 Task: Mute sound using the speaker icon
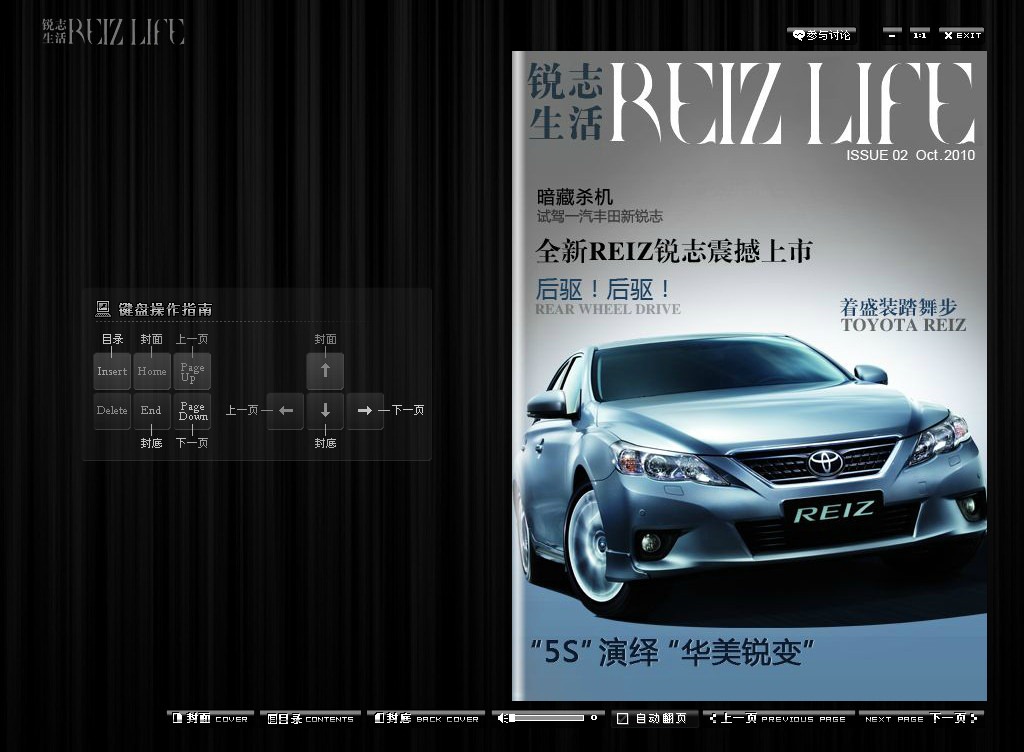(502, 718)
